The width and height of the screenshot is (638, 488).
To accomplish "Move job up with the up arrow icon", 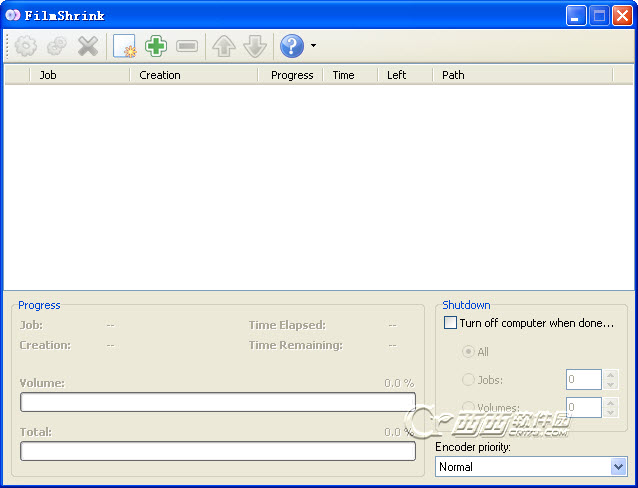I will tap(224, 46).
